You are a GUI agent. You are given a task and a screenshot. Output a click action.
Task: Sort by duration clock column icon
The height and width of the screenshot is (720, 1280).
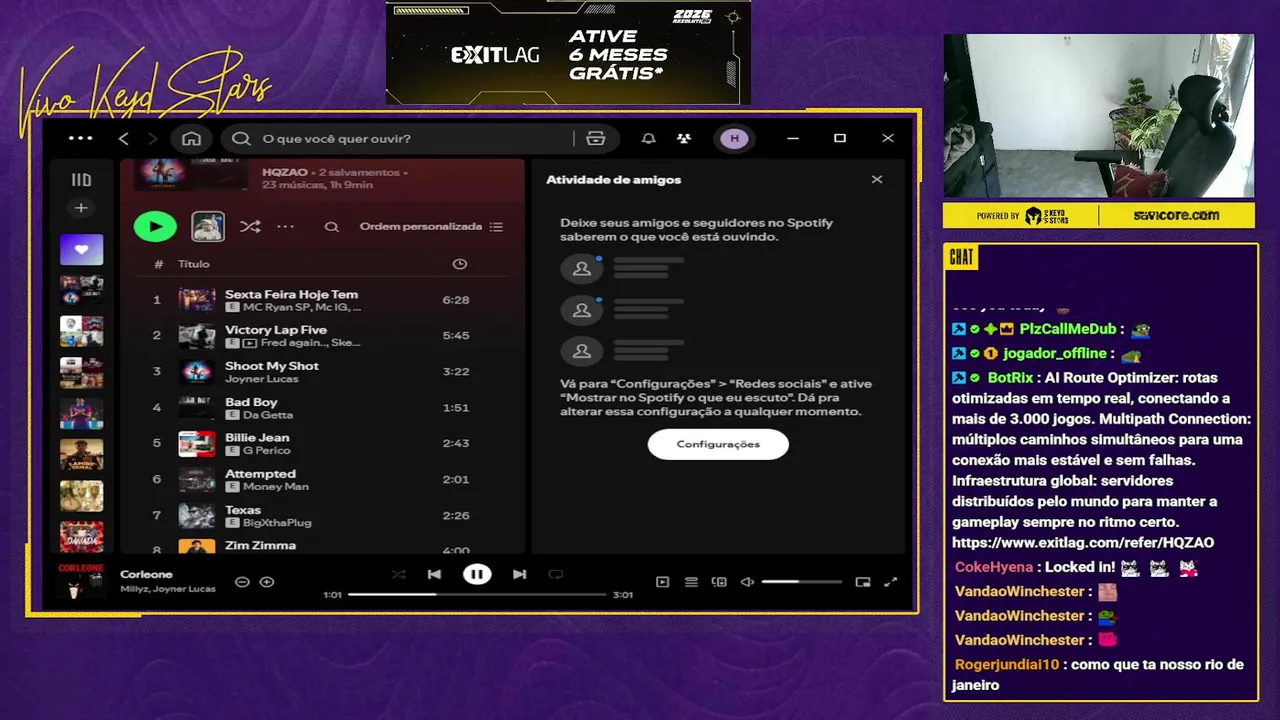click(x=459, y=264)
